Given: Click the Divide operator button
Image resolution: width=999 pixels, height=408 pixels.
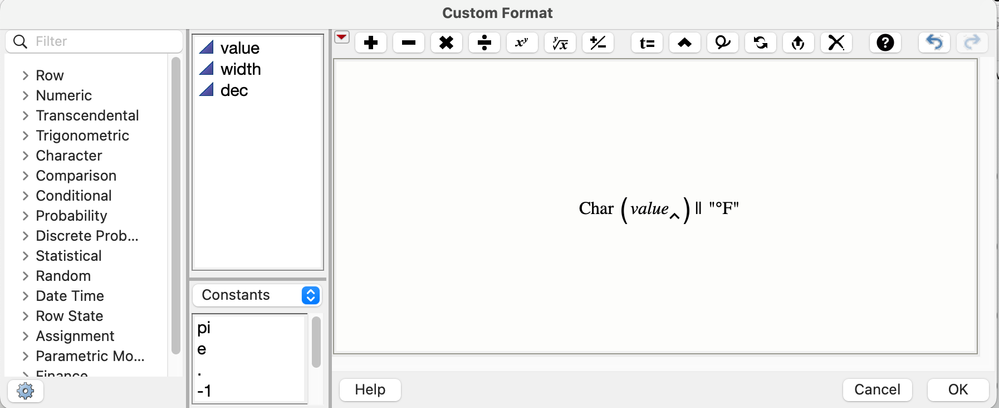Looking at the screenshot, I should (484, 43).
